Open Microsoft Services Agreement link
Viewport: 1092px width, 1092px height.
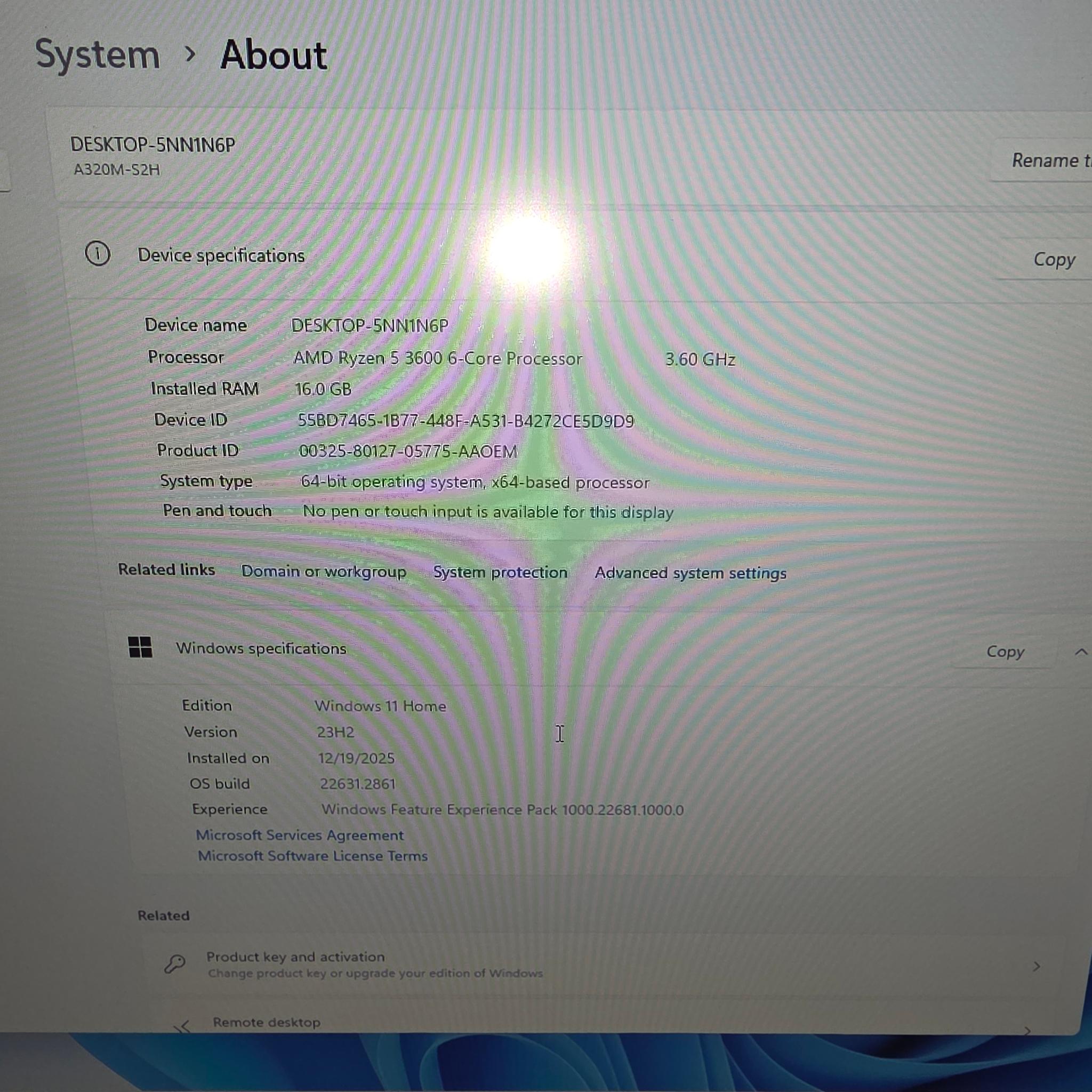coord(300,835)
